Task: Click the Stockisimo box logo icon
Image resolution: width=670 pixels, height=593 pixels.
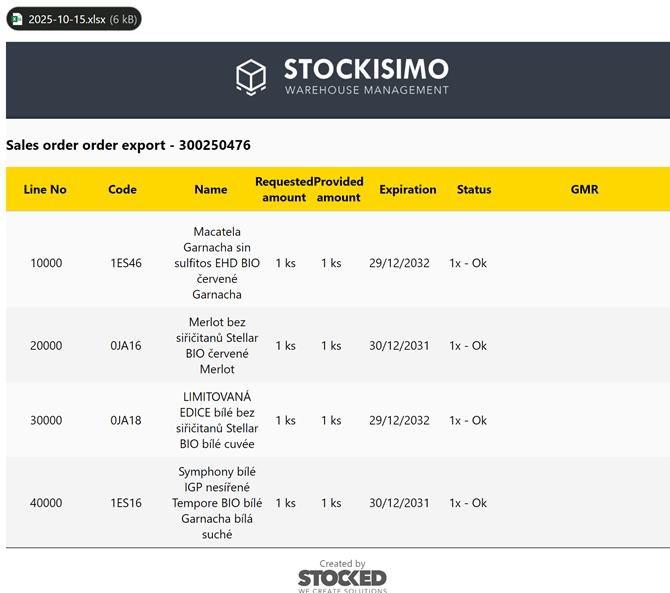Action: [x=251, y=77]
